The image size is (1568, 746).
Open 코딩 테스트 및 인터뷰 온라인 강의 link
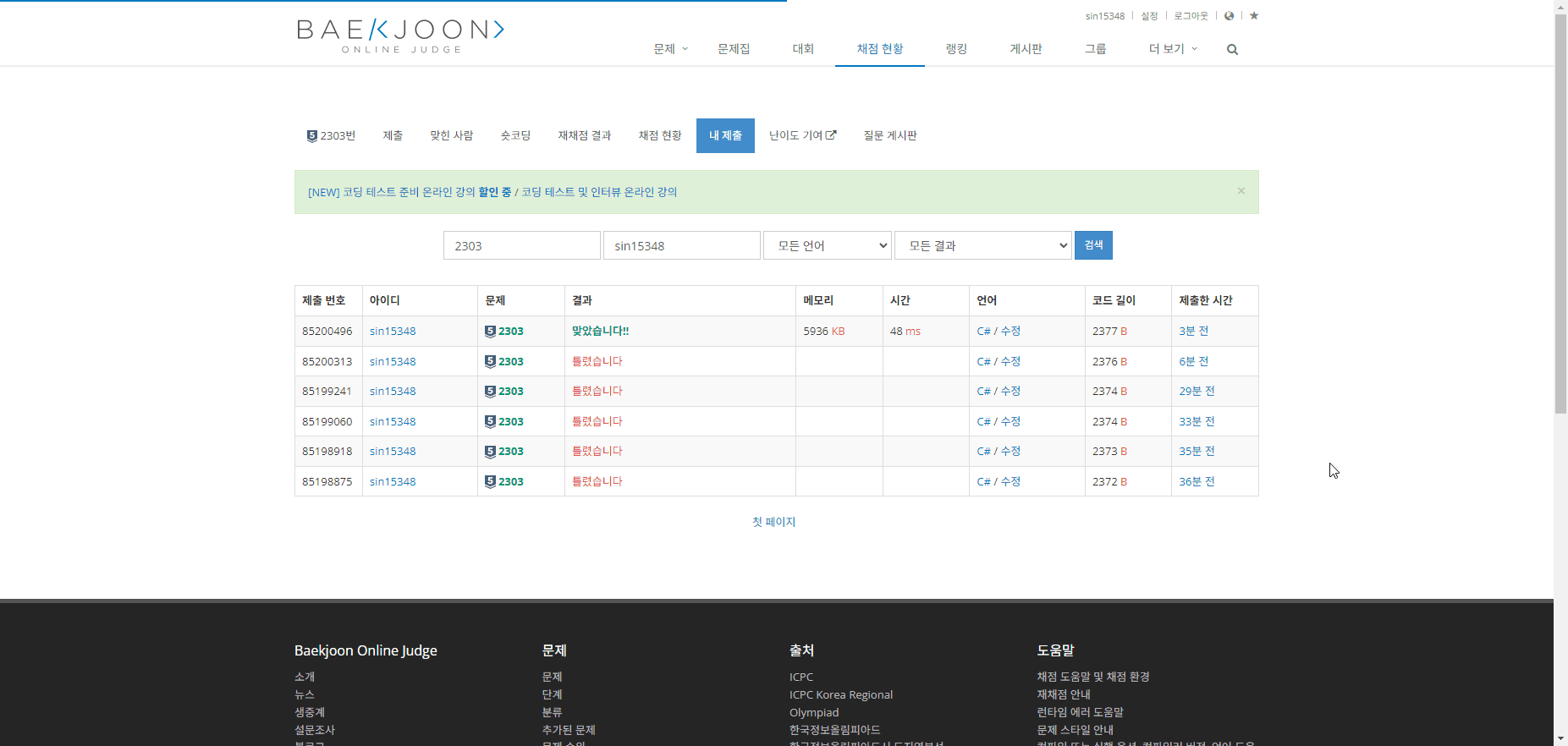[599, 192]
